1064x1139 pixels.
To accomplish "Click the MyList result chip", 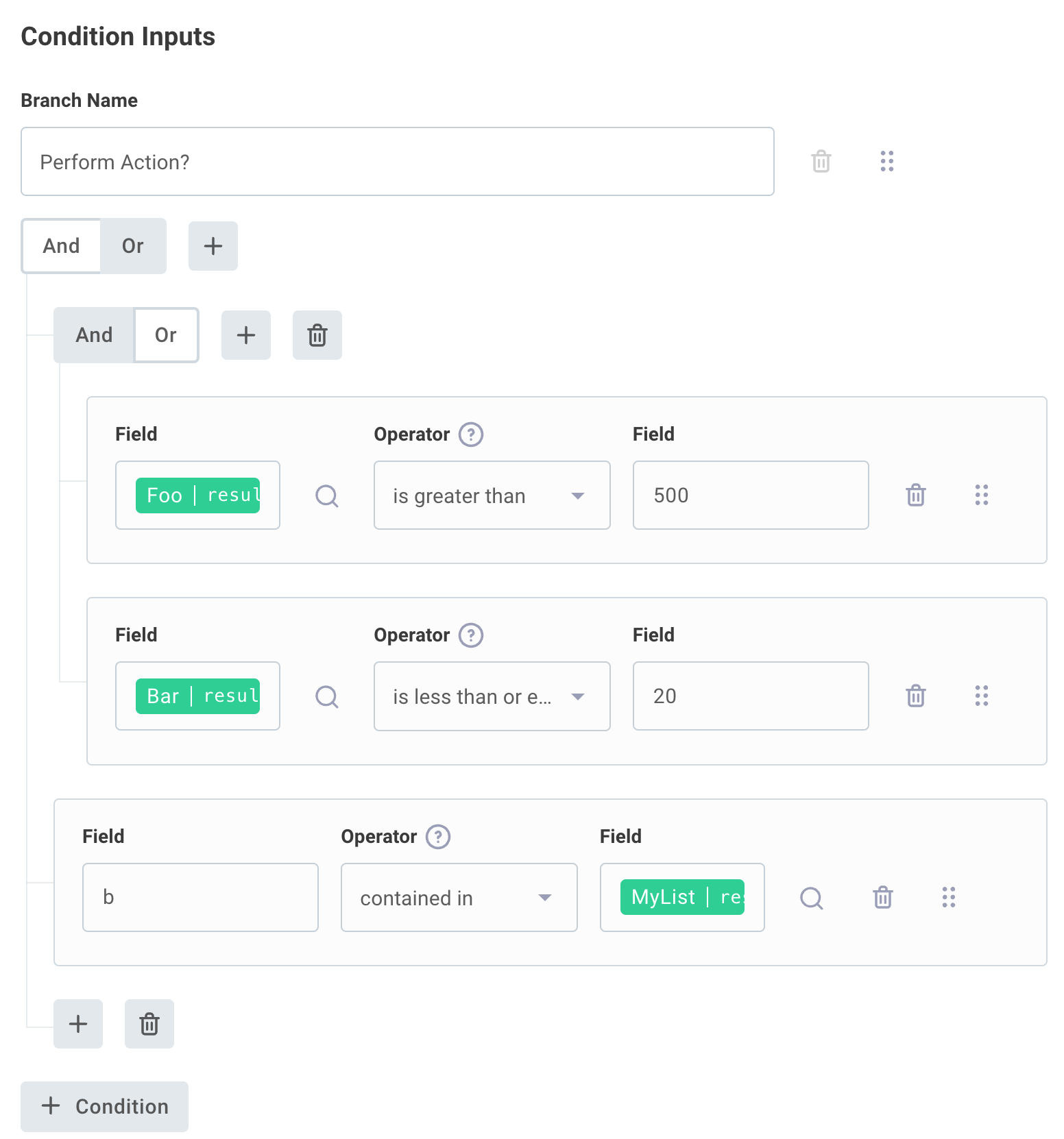I will coord(682,897).
